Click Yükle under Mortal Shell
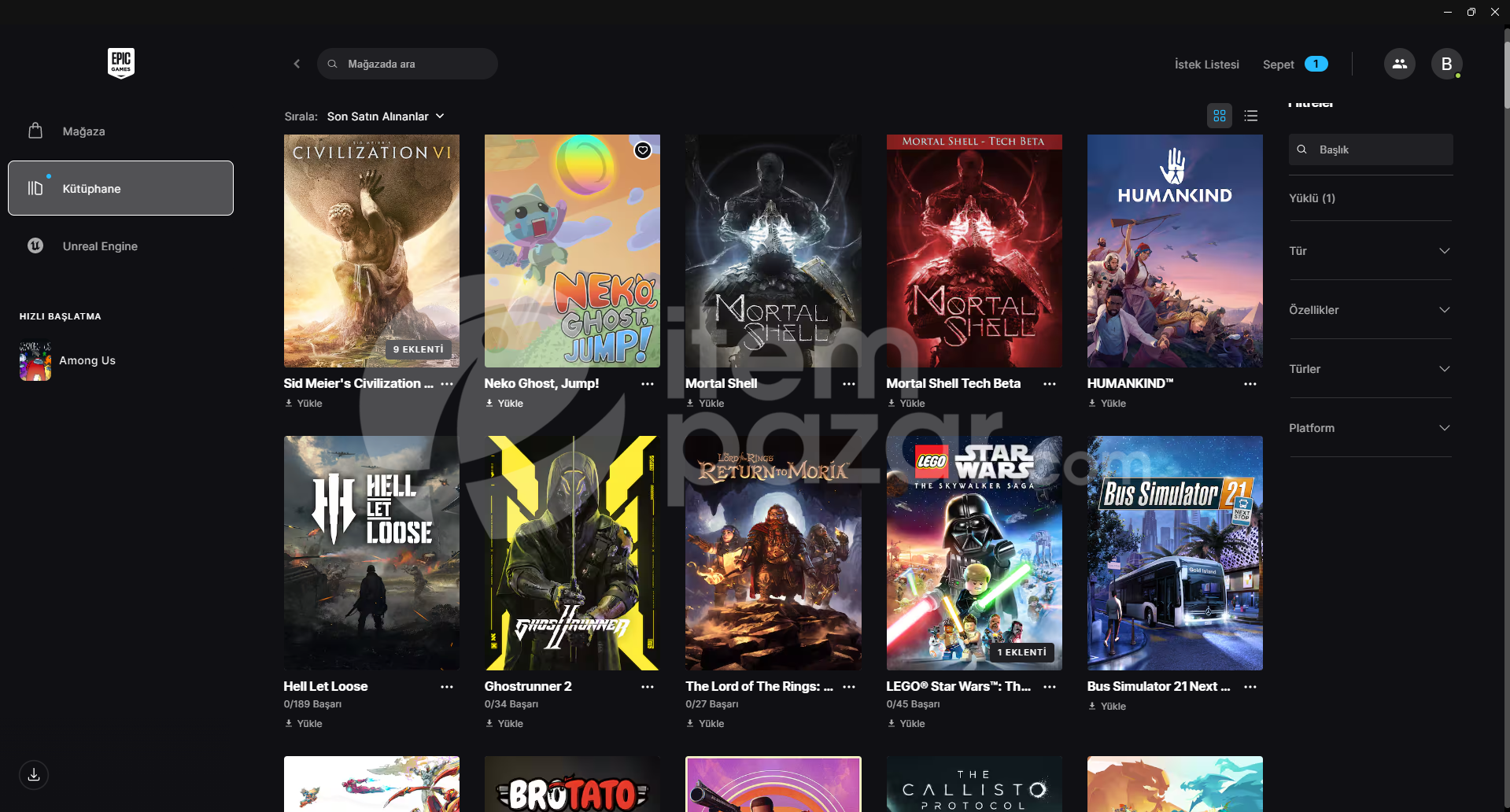The image size is (1510, 812). point(705,404)
